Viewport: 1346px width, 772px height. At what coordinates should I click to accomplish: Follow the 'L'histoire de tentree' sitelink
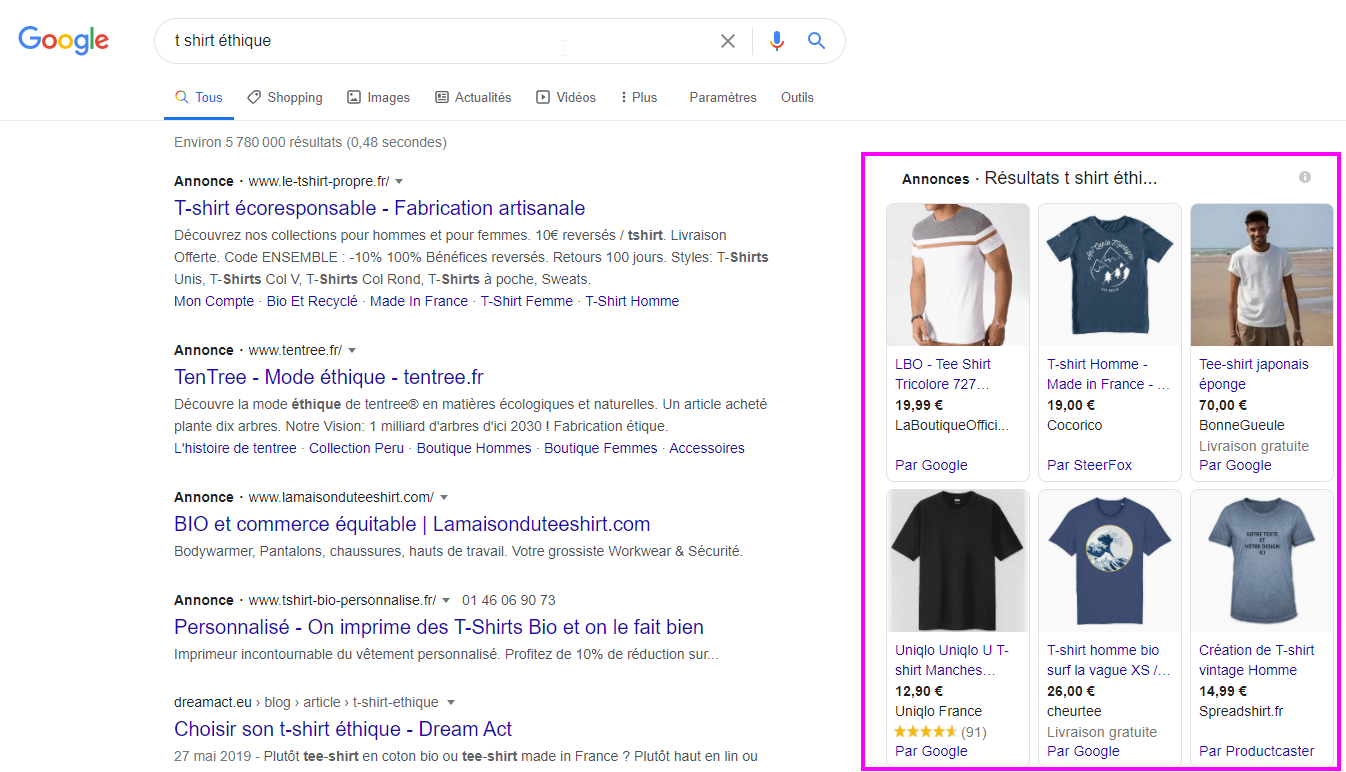coord(235,448)
